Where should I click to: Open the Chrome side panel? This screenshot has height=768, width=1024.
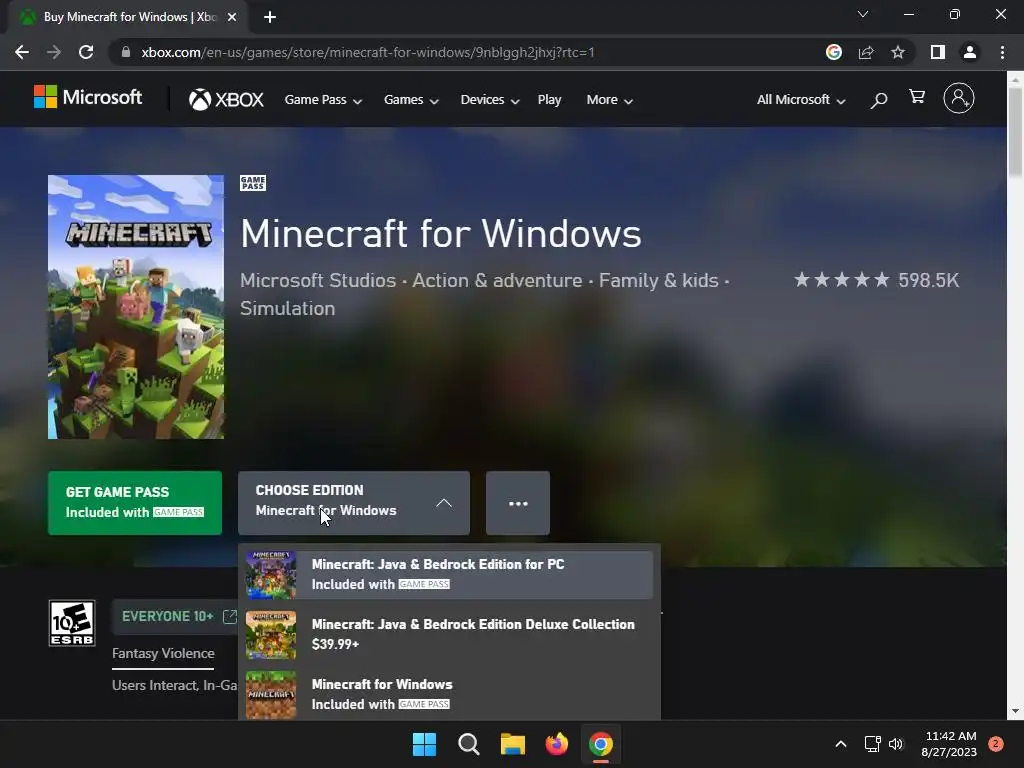[x=938, y=52]
